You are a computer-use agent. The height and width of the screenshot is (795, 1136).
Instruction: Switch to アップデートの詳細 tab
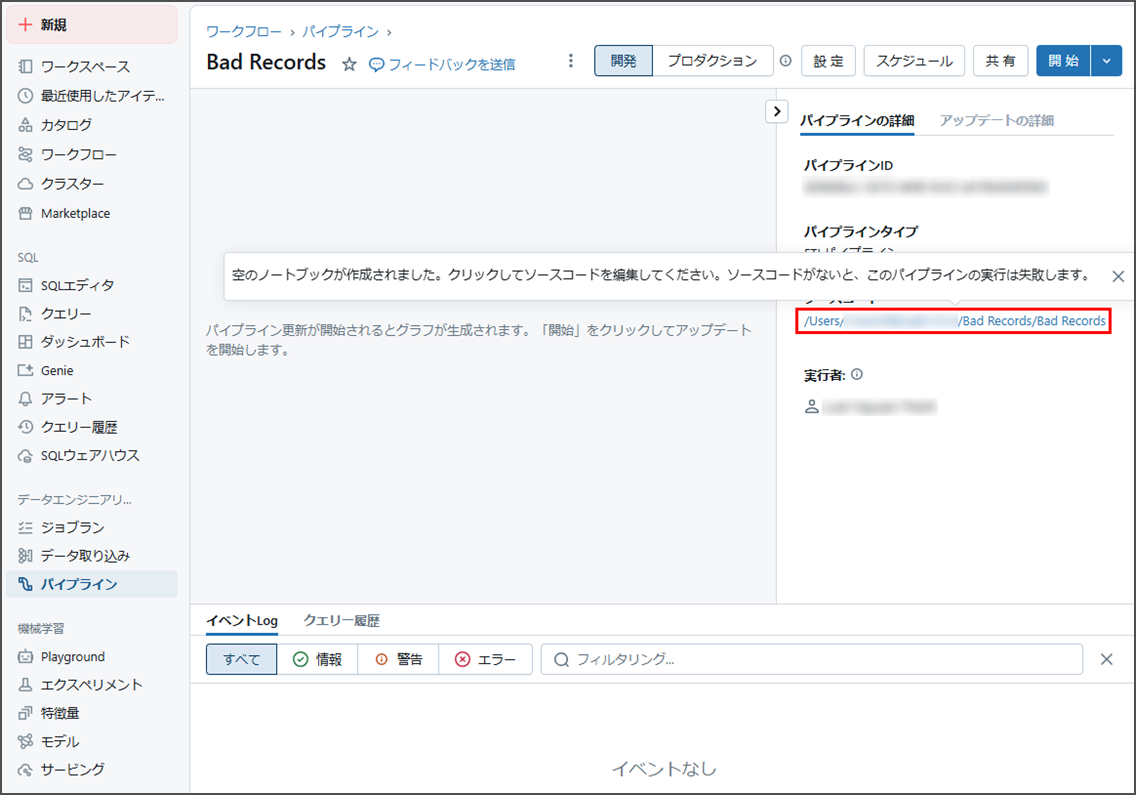pos(996,120)
